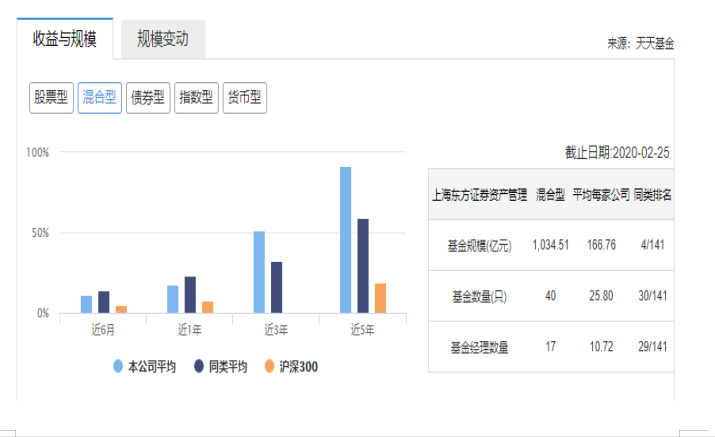Click the orange 近1年 沪深300 bar
715x437 pixels.
[x=207, y=307]
